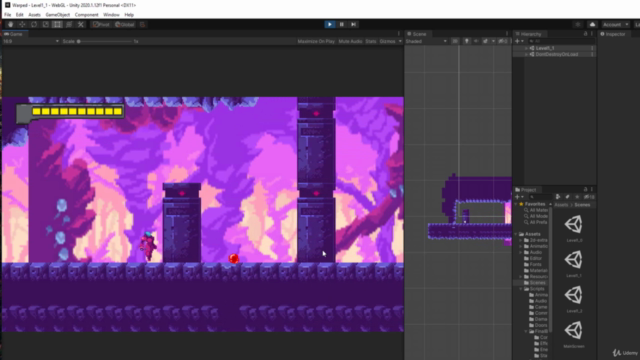640x360 pixels.
Task: Toggle the Hierarchy panel lock icon
Action: click(585, 34)
